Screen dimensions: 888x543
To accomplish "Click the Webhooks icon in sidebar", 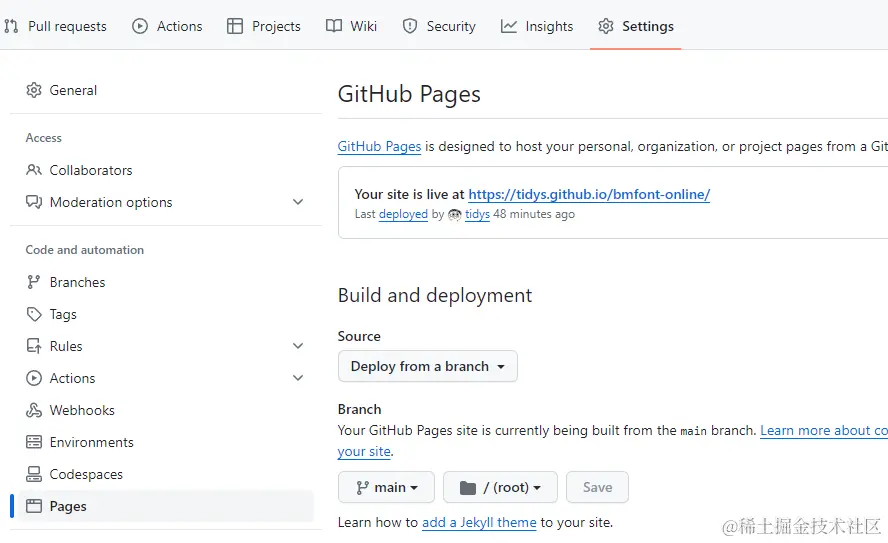I will point(34,410).
